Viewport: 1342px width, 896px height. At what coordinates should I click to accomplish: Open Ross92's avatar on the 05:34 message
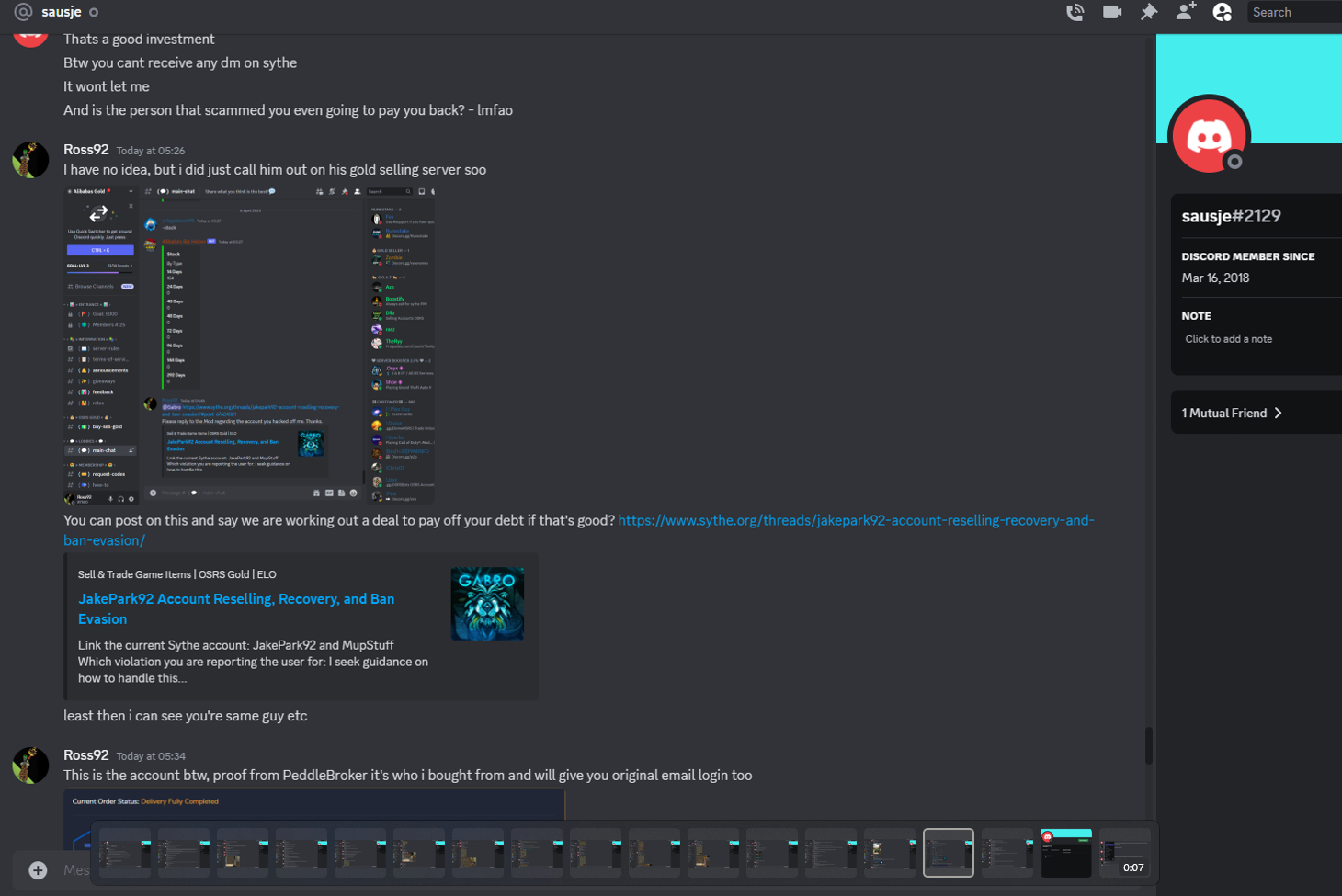pos(30,766)
